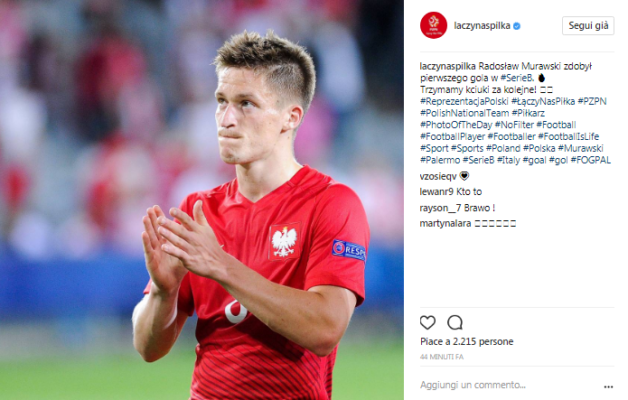Open the #PhotoOfTheDay hashtag
Viewport: 628px width, 400px height.
pyautogui.click(x=456, y=125)
